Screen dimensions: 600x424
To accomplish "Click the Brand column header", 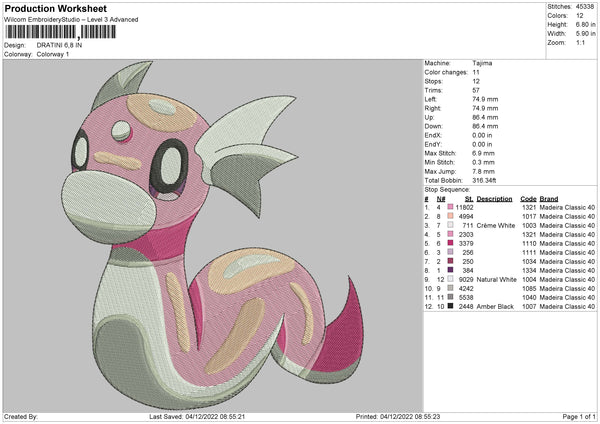I will (x=549, y=199).
